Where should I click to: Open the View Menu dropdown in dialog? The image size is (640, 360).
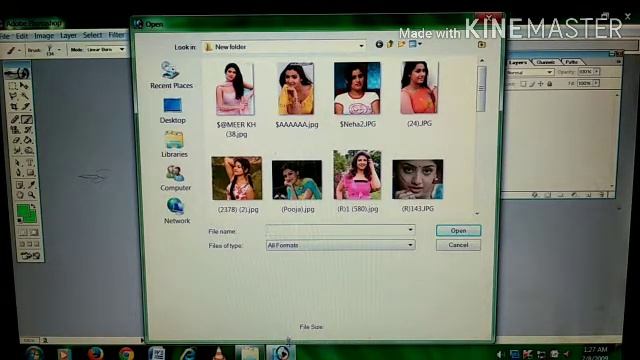coord(415,44)
